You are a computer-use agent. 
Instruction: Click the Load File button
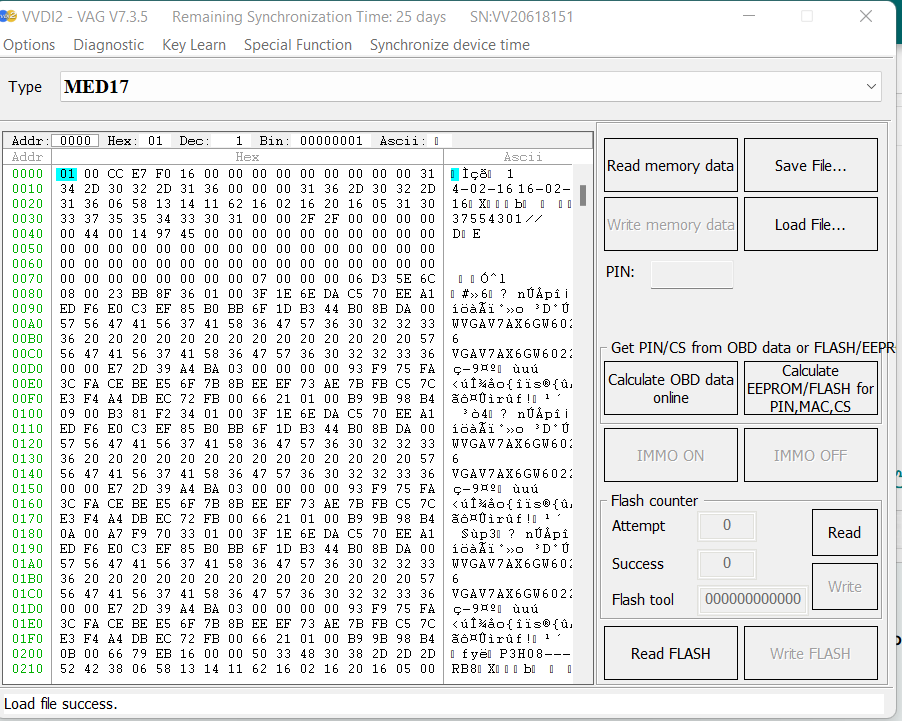point(810,225)
